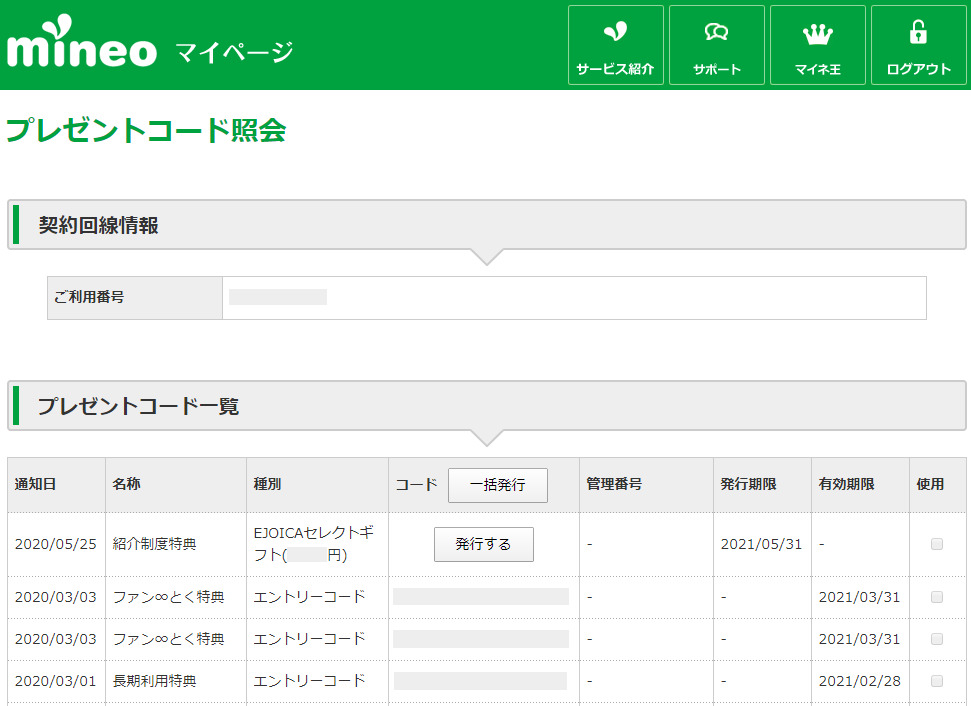Screen dimensions: 971x706
Task: Click the mineo logo
Action: [x=82, y=45]
